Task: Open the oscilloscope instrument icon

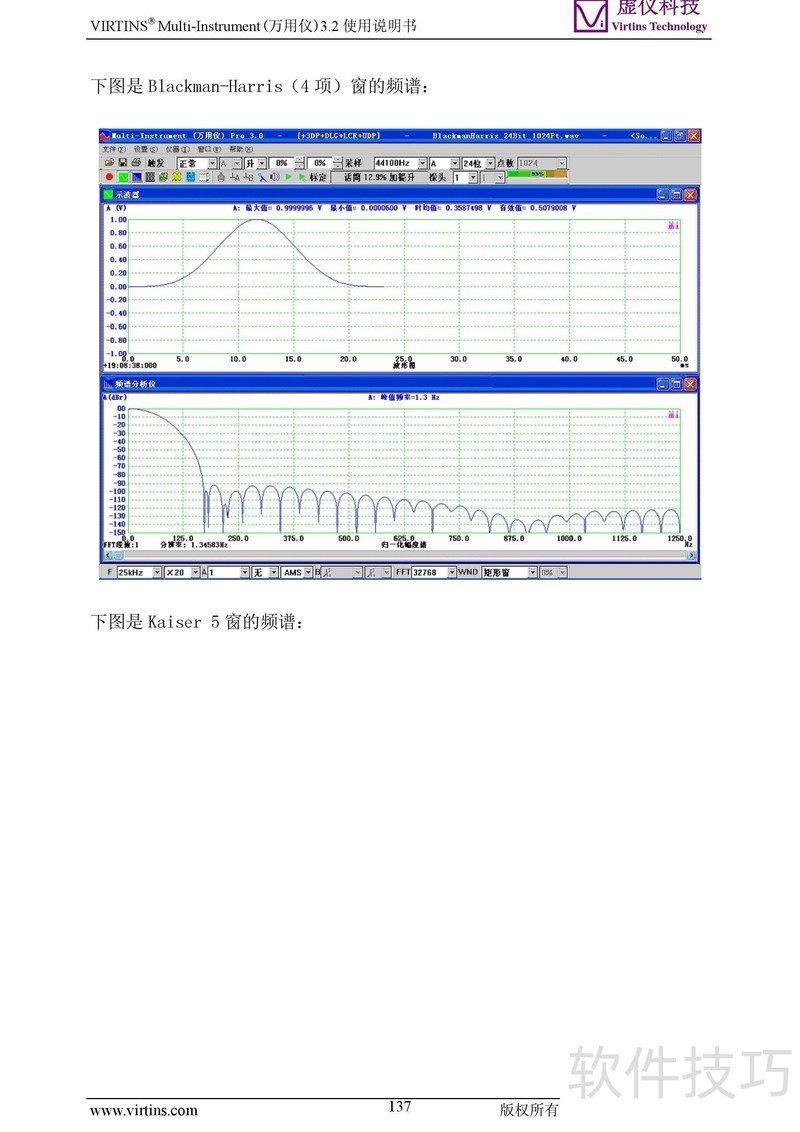Action: pos(122,177)
